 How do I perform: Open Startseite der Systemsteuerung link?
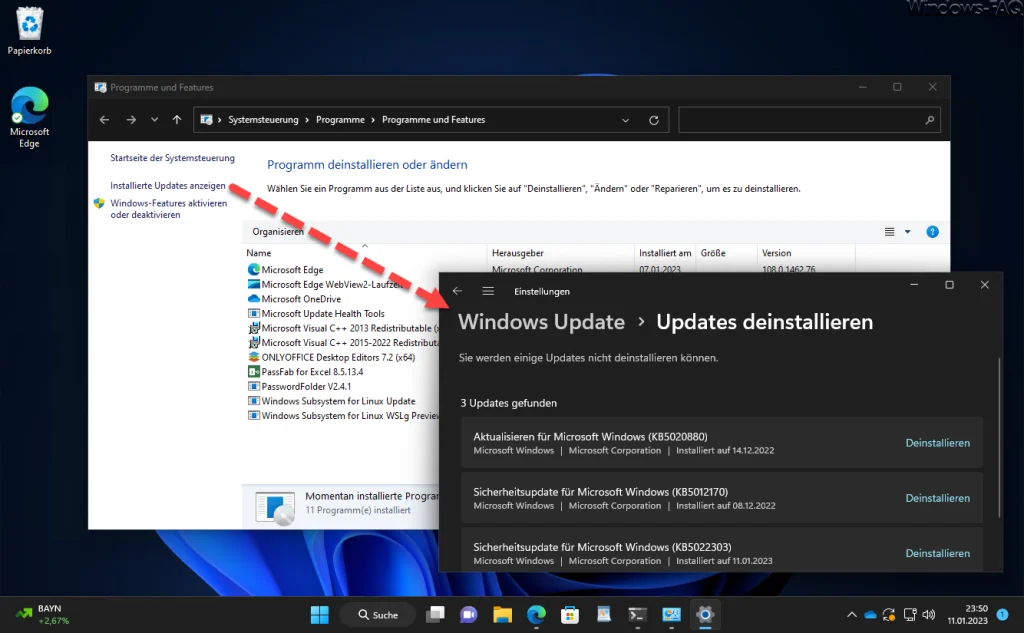(172, 158)
